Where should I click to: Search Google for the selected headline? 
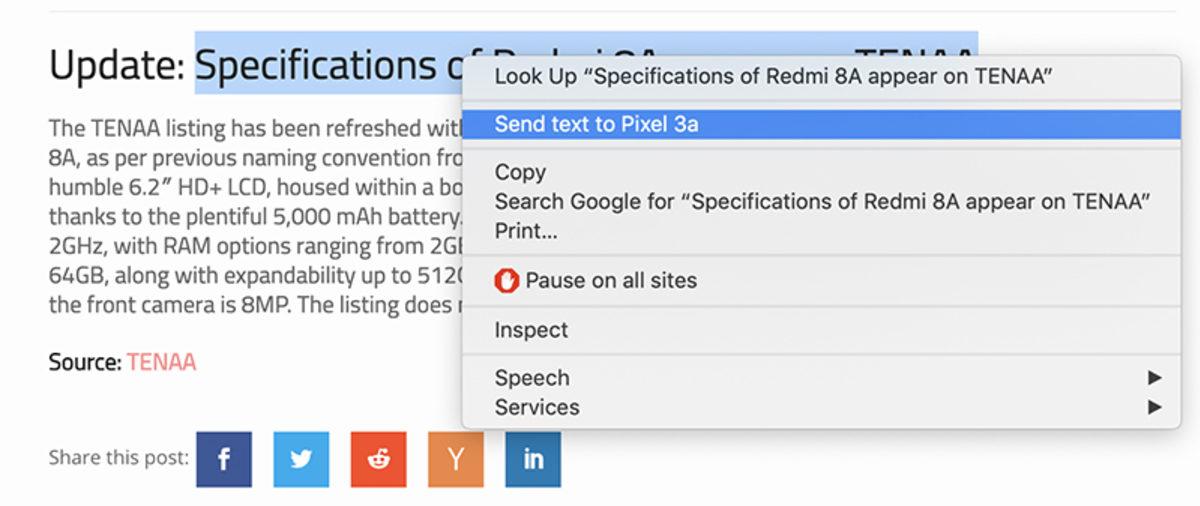pyautogui.click(x=822, y=201)
